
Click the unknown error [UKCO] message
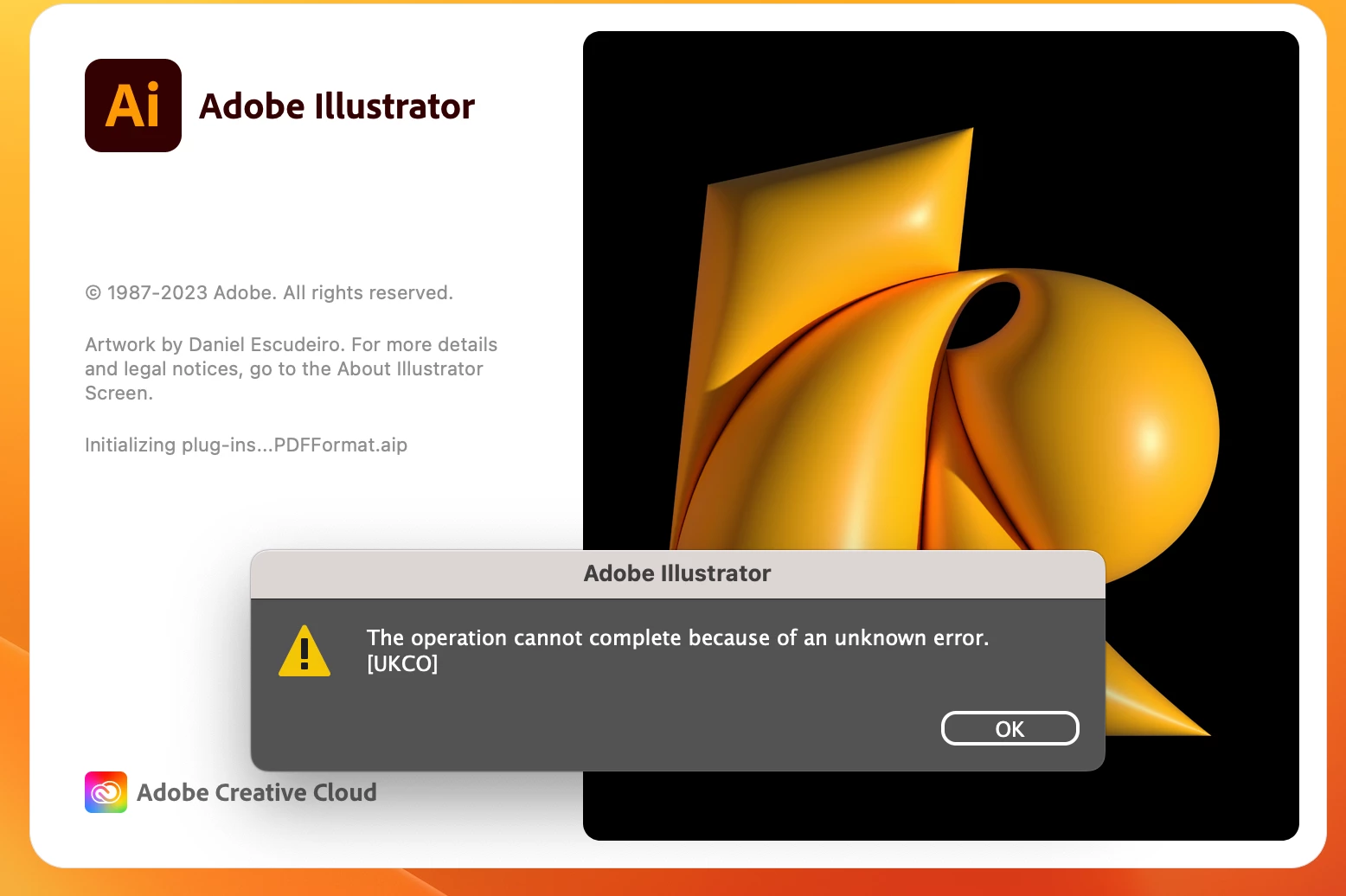click(x=677, y=650)
